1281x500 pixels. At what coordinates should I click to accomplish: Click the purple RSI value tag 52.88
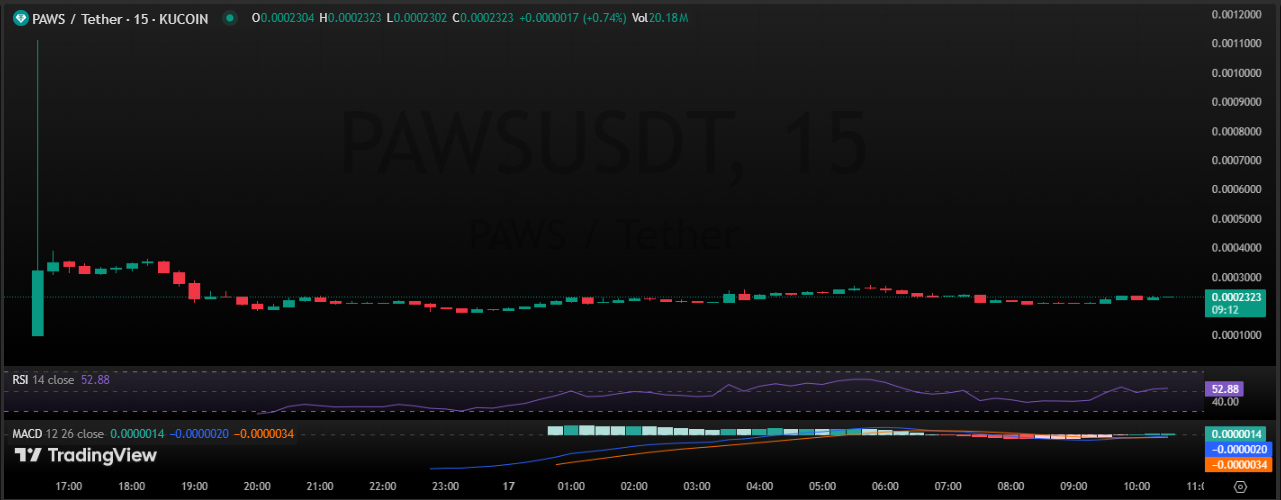(1225, 388)
